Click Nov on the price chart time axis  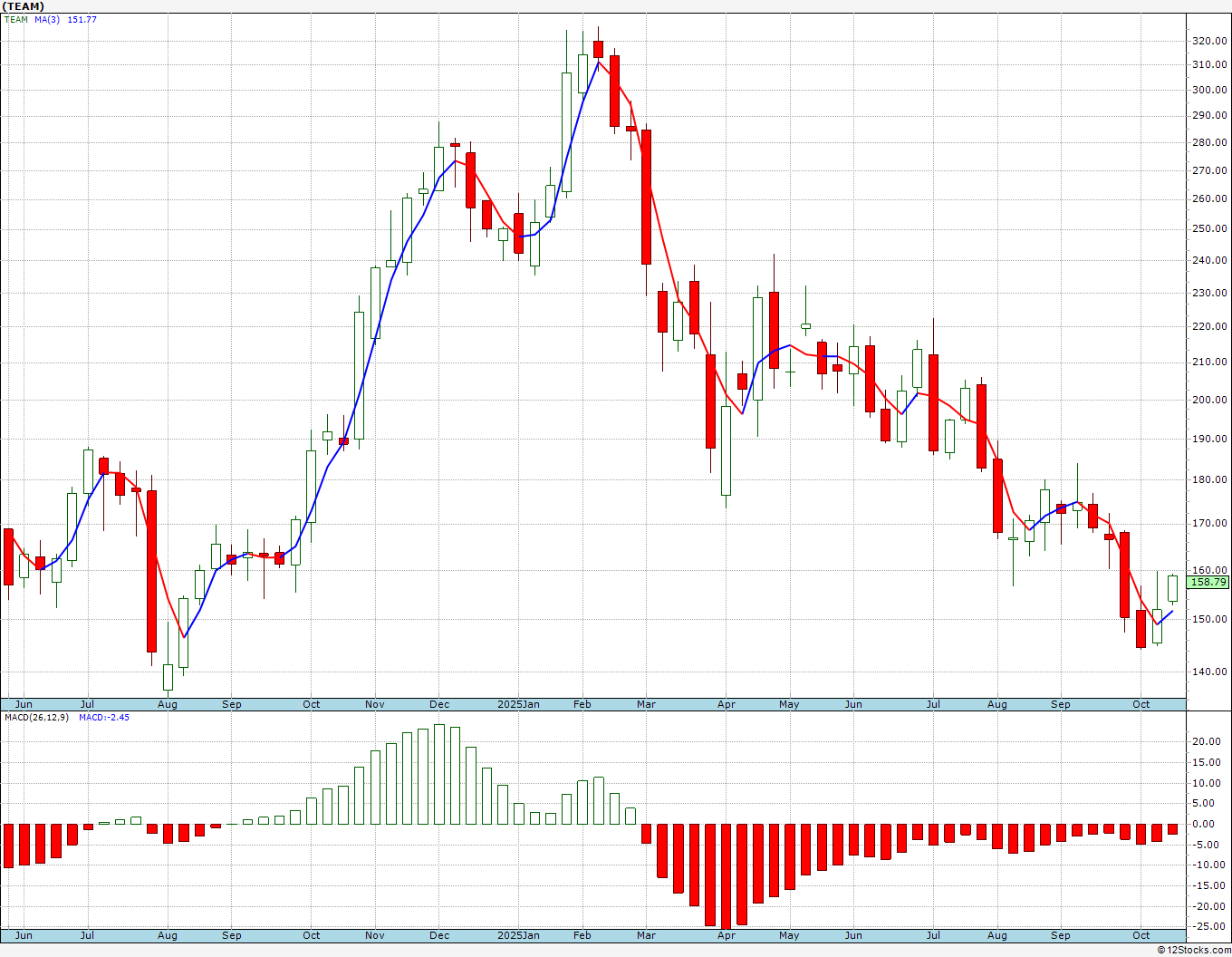[375, 704]
